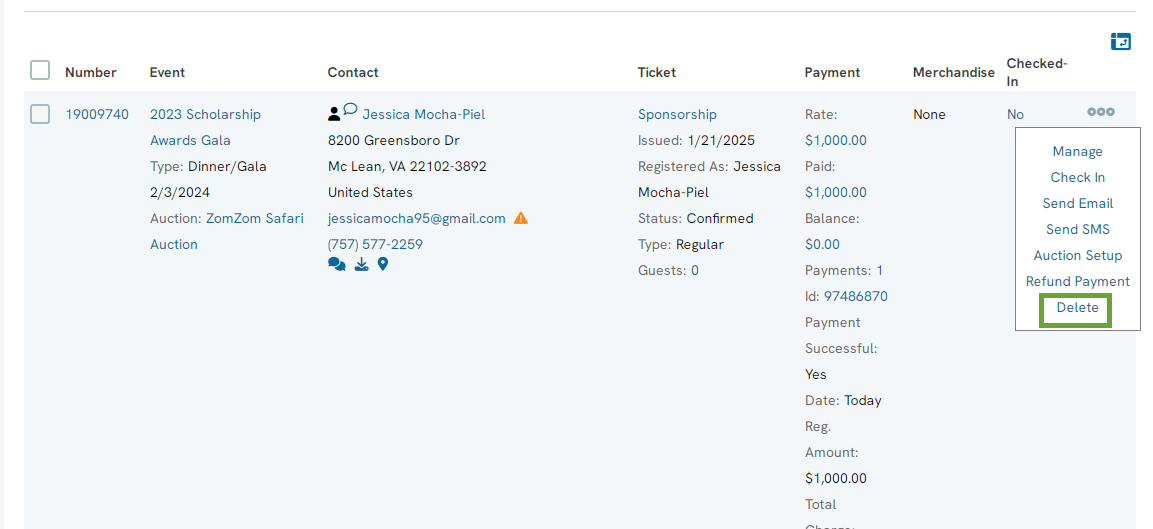Choose Send Email in the actions menu
The image size is (1153, 529).
point(1077,203)
